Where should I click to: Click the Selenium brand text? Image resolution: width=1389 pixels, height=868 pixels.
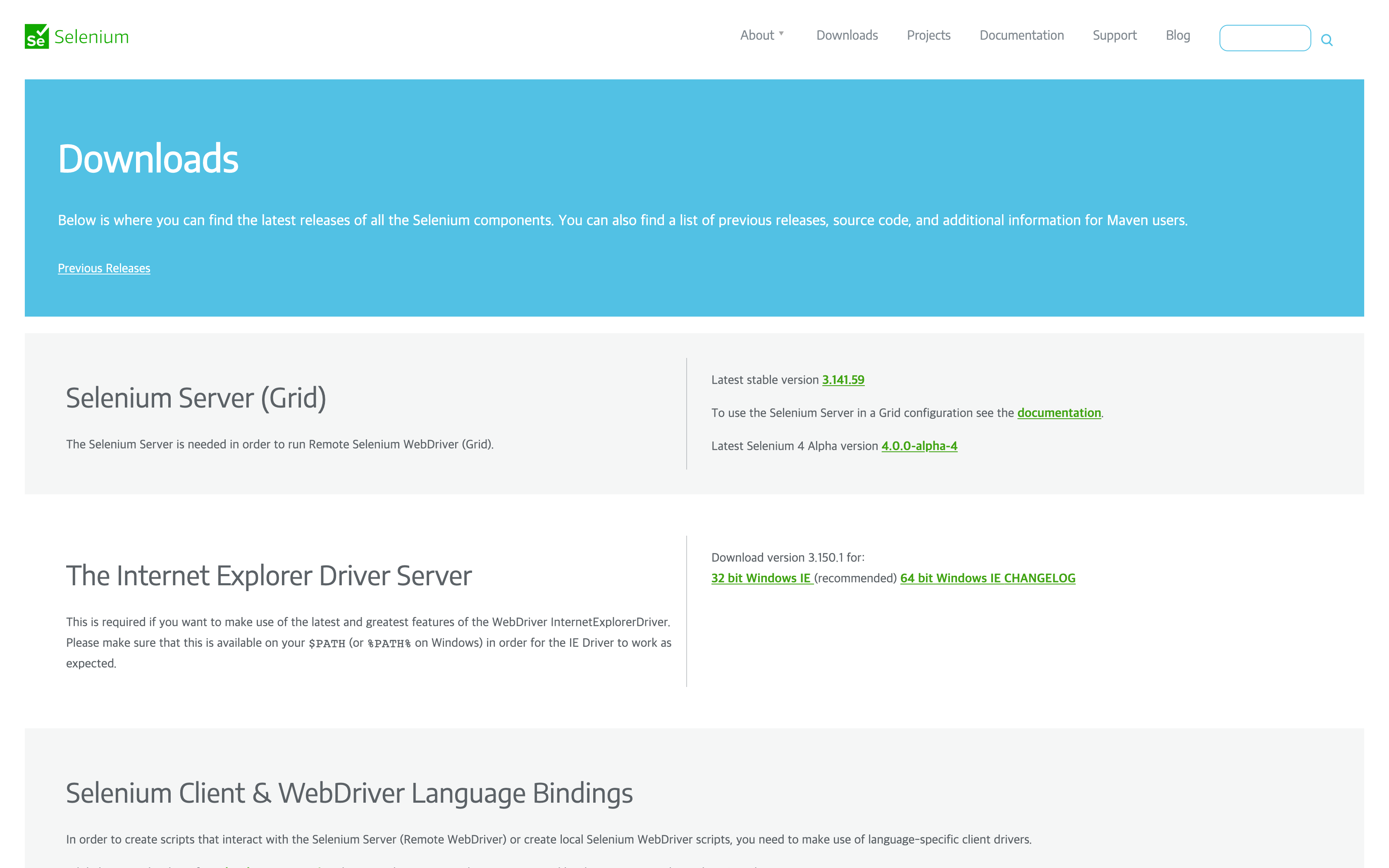pyautogui.click(x=91, y=37)
